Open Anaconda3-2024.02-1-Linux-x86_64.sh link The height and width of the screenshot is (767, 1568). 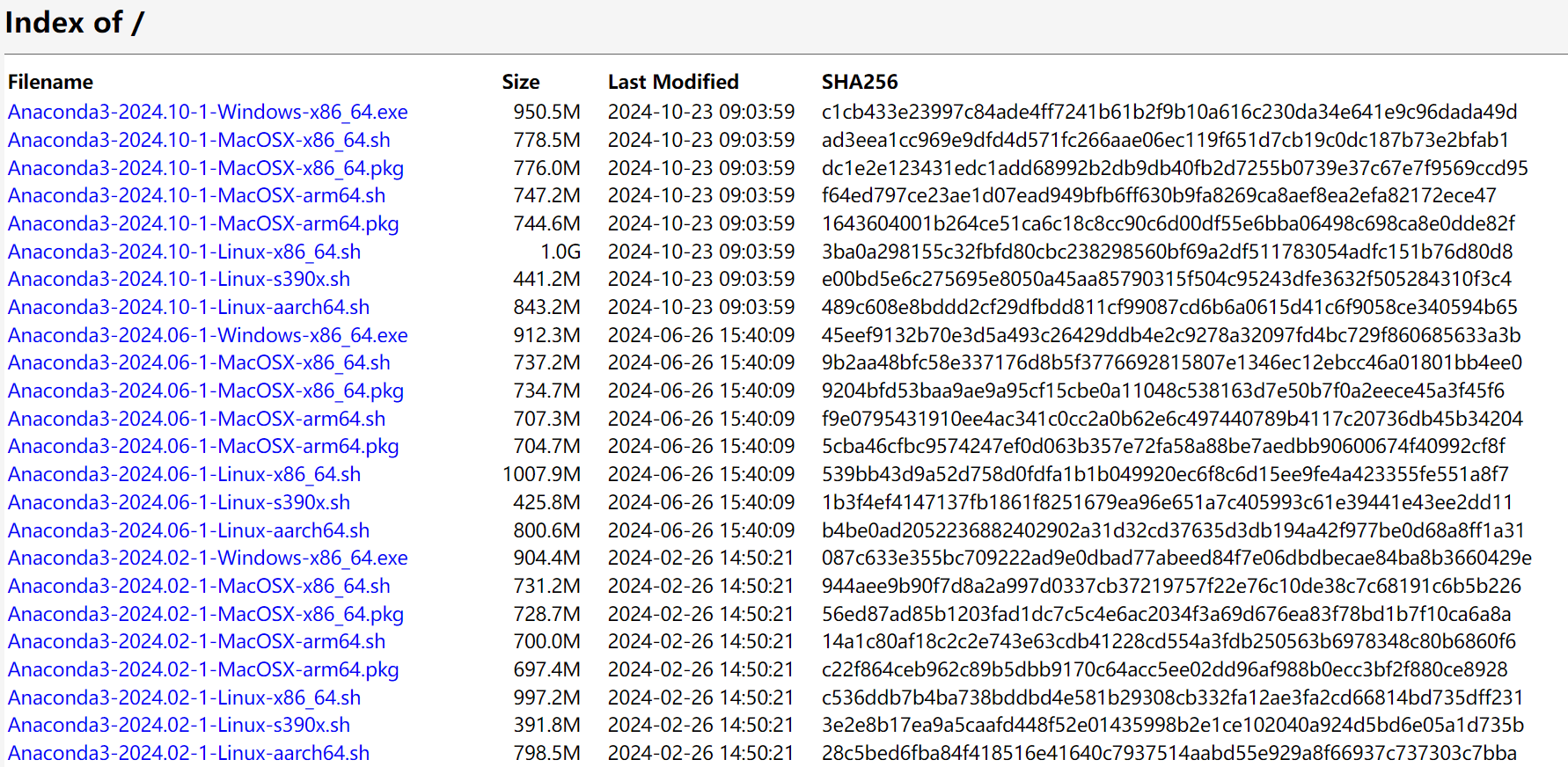(x=185, y=698)
